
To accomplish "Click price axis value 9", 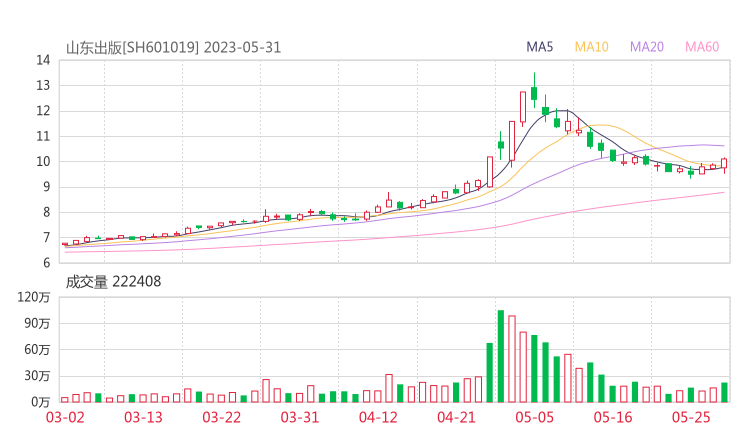I will 46,187.
